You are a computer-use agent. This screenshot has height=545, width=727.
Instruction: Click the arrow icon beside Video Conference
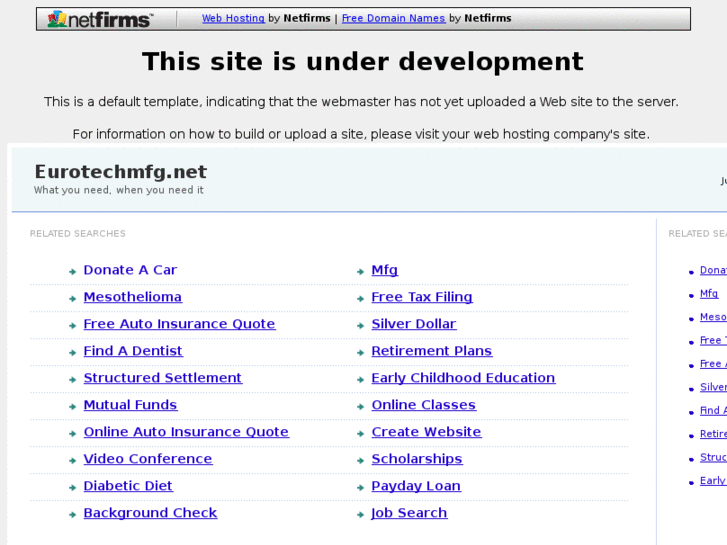pyautogui.click(x=72, y=460)
